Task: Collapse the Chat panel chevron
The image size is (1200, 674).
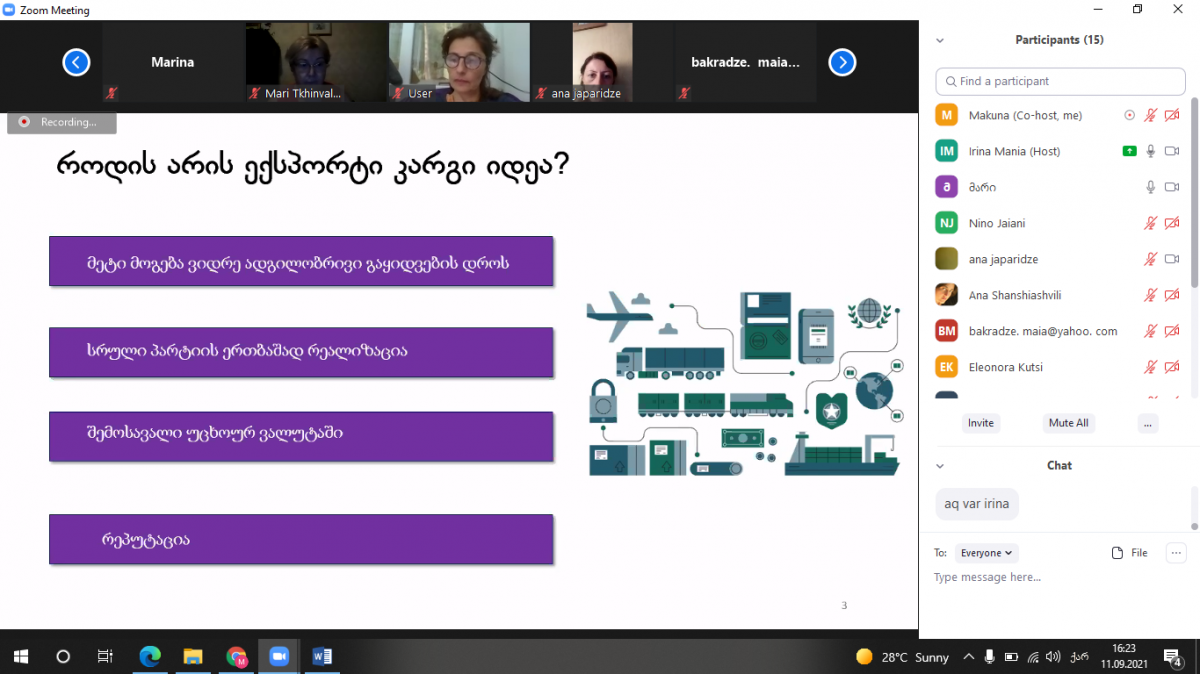Action: tap(940, 466)
